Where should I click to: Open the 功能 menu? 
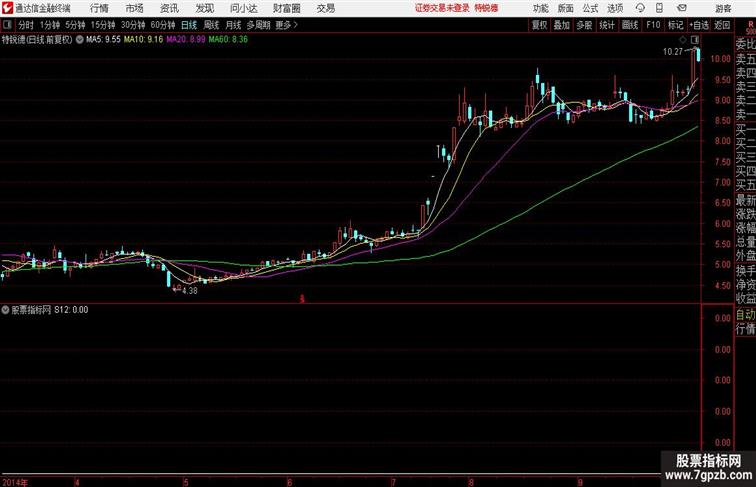[540, 8]
